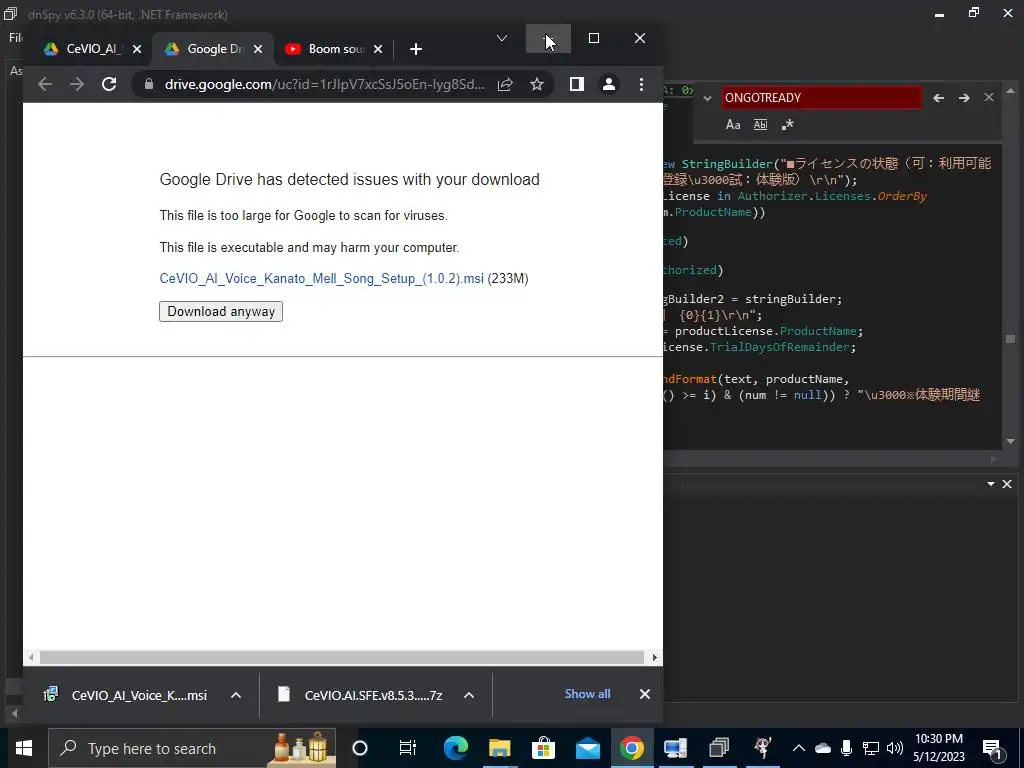The height and width of the screenshot is (768, 1024).
Task: Open Mail app from taskbar
Action: click(x=587, y=748)
